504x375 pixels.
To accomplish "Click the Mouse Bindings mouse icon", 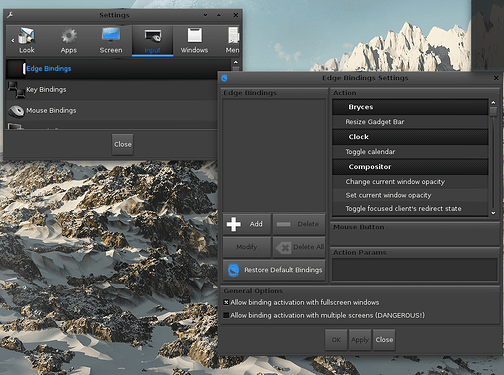I will pyautogui.click(x=16, y=111).
